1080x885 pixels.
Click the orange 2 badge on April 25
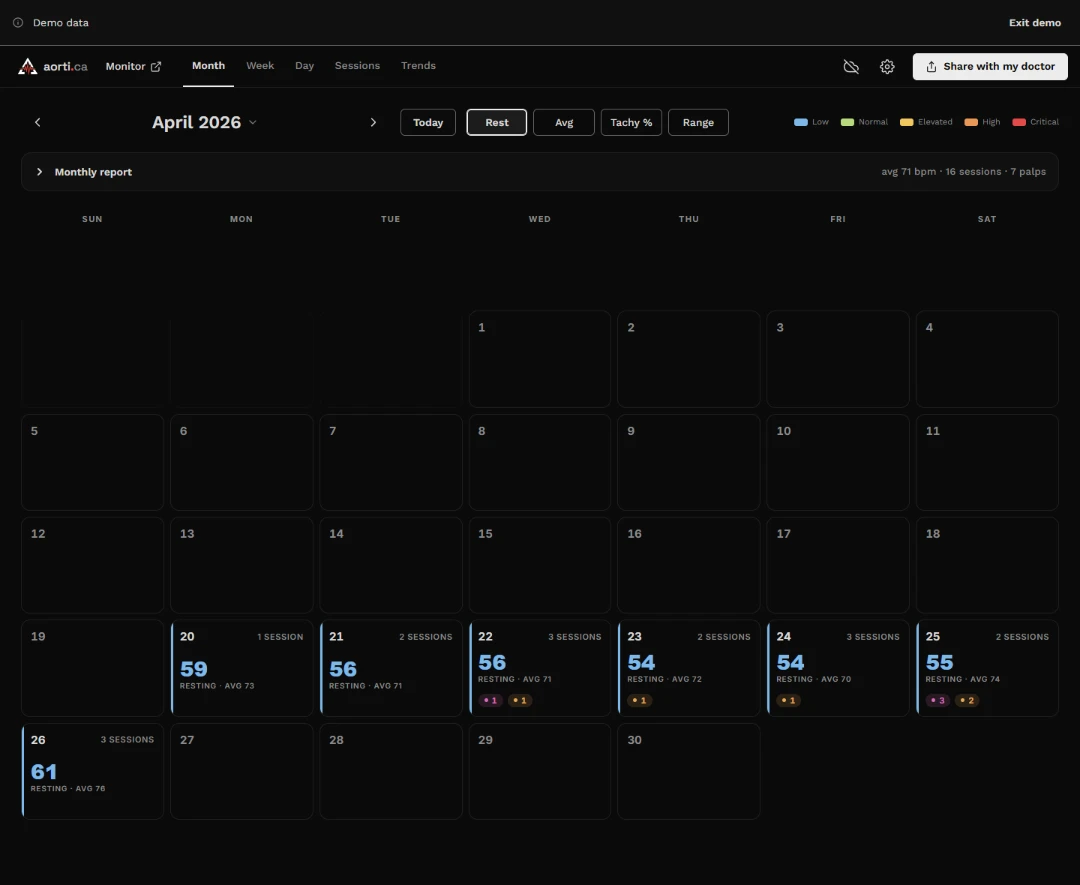pos(967,700)
